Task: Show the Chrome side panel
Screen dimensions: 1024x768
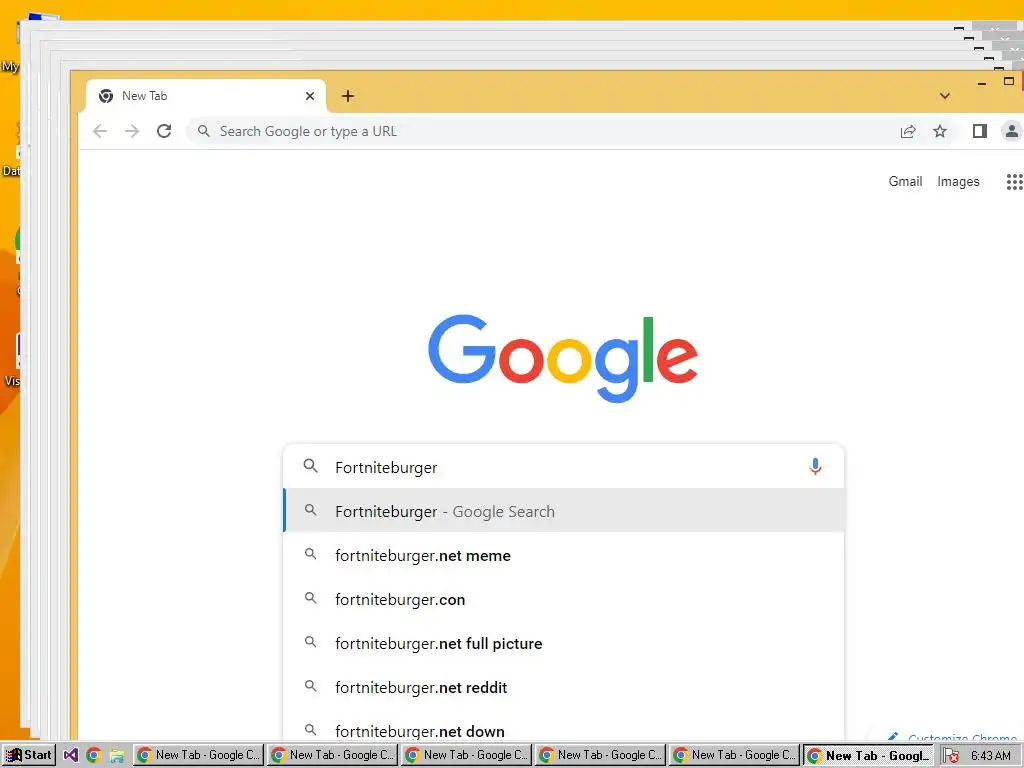Action: click(x=980, y=131)
